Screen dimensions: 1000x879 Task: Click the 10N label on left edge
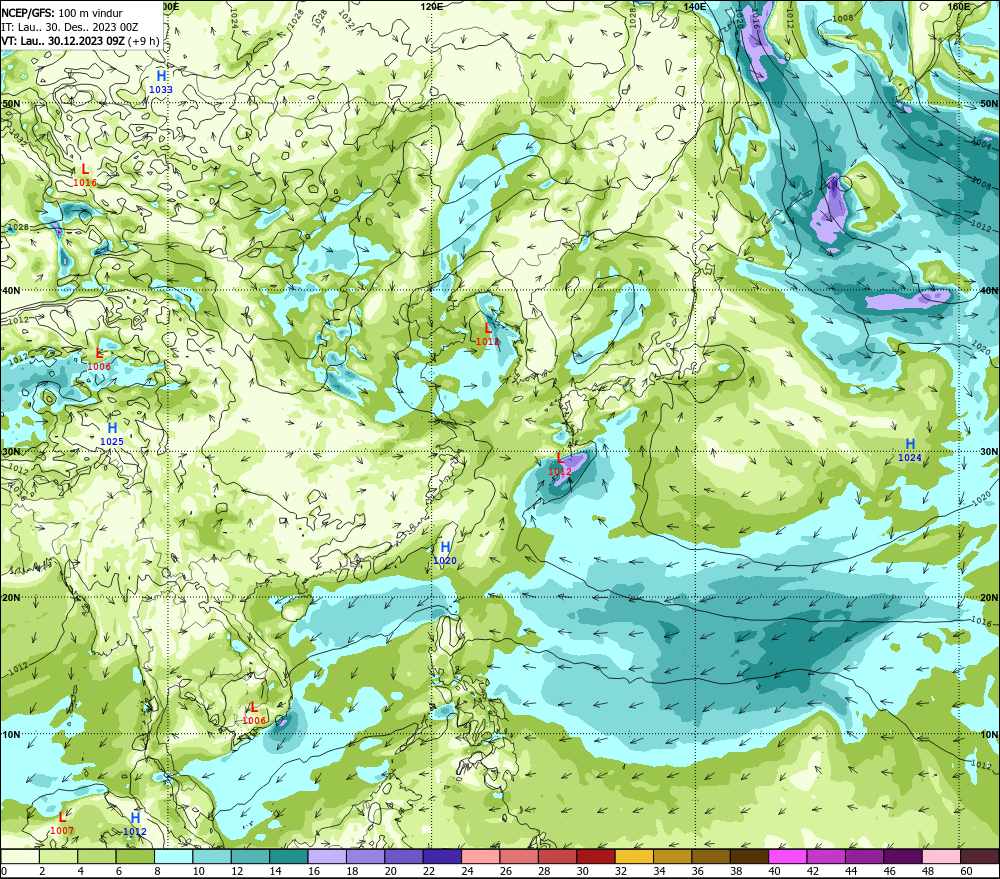point(11,735)
